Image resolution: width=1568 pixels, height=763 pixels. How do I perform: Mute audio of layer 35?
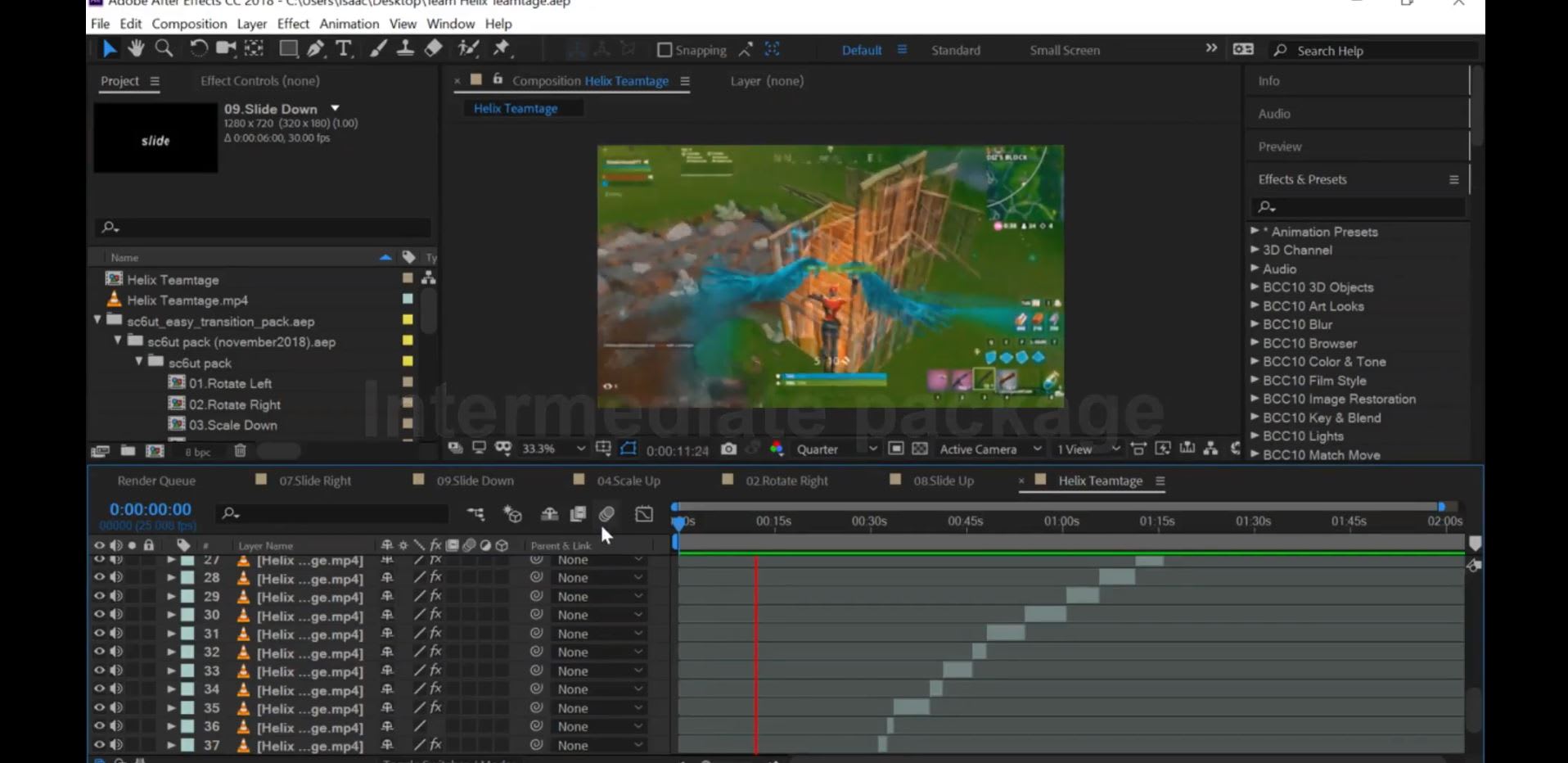click(x=116, y=708)
